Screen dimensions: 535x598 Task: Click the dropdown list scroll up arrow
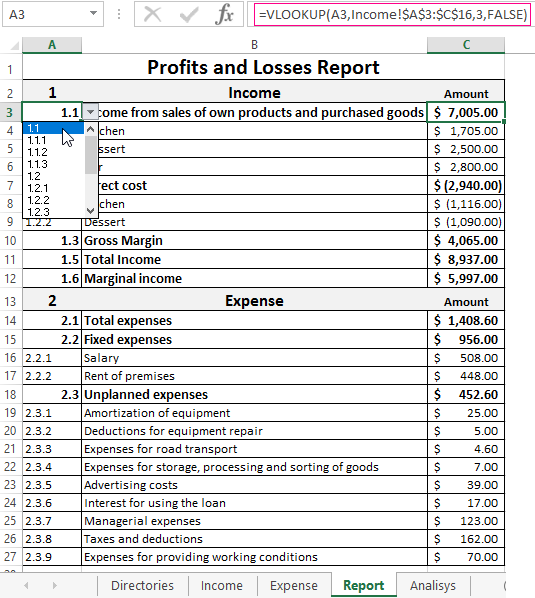coord(91,130)
